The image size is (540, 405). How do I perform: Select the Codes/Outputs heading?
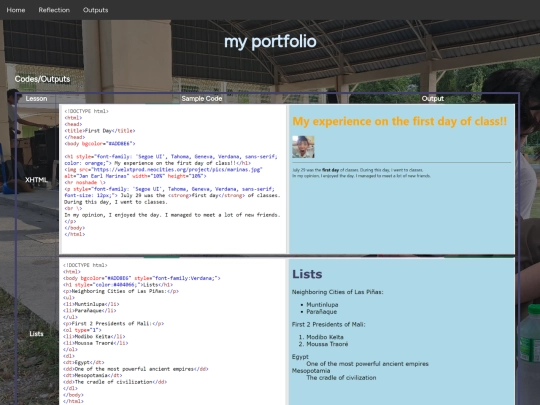[42, 79]
